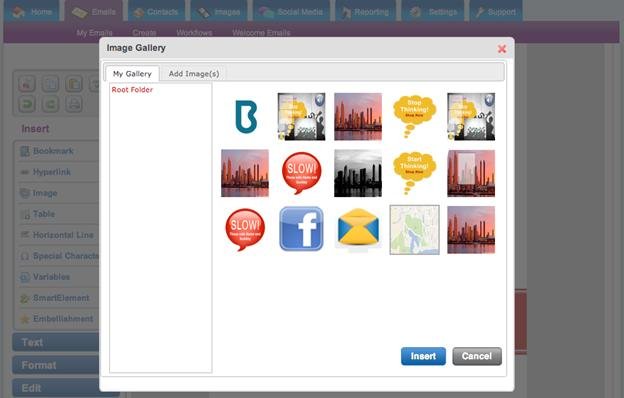Select the black and white skyline image
Viewport: 624px width, 398px height.
(x=358, y=173)
